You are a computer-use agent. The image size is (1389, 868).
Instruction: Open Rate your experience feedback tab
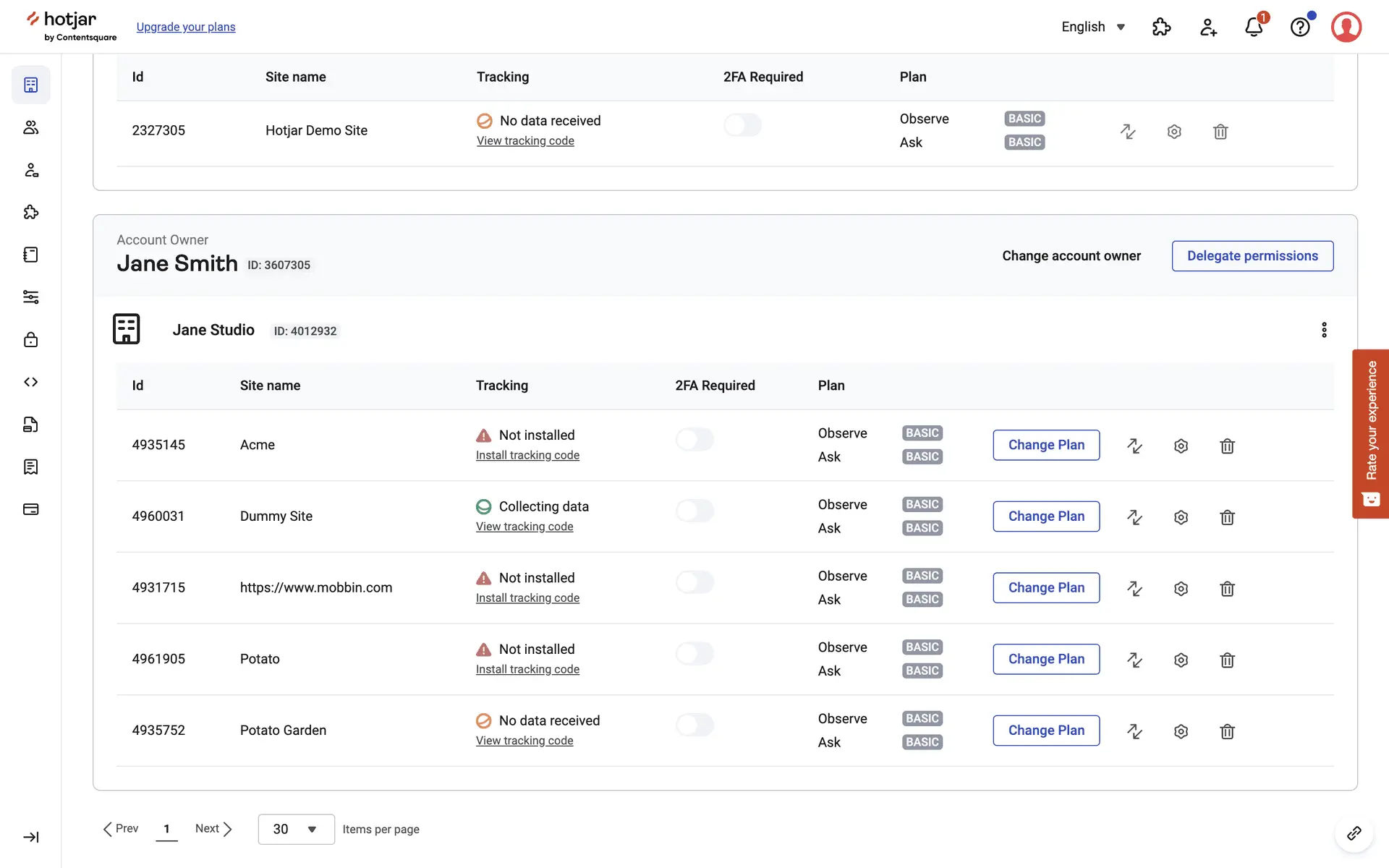point(1370,433)
